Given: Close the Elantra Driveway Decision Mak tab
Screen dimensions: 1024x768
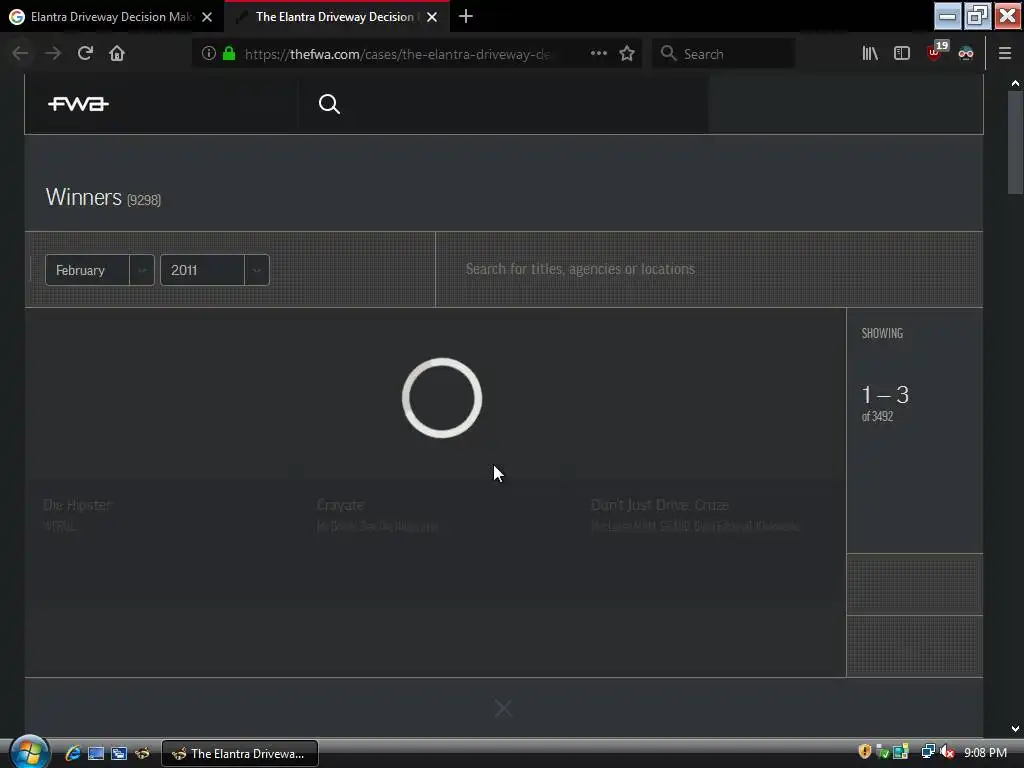Looking at the screenshot, I should click(207, 17).
